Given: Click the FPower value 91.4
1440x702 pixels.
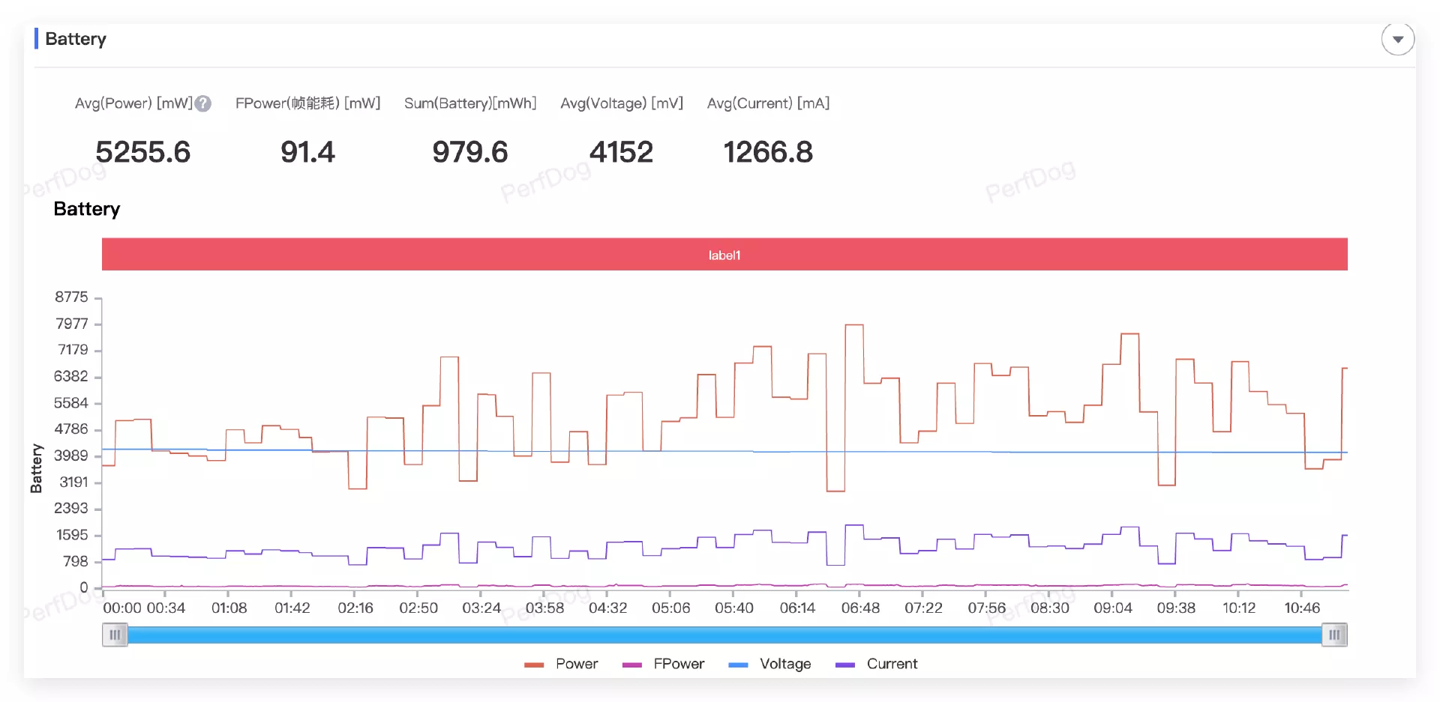Looking at the screenshot, I should click(307, 152).
